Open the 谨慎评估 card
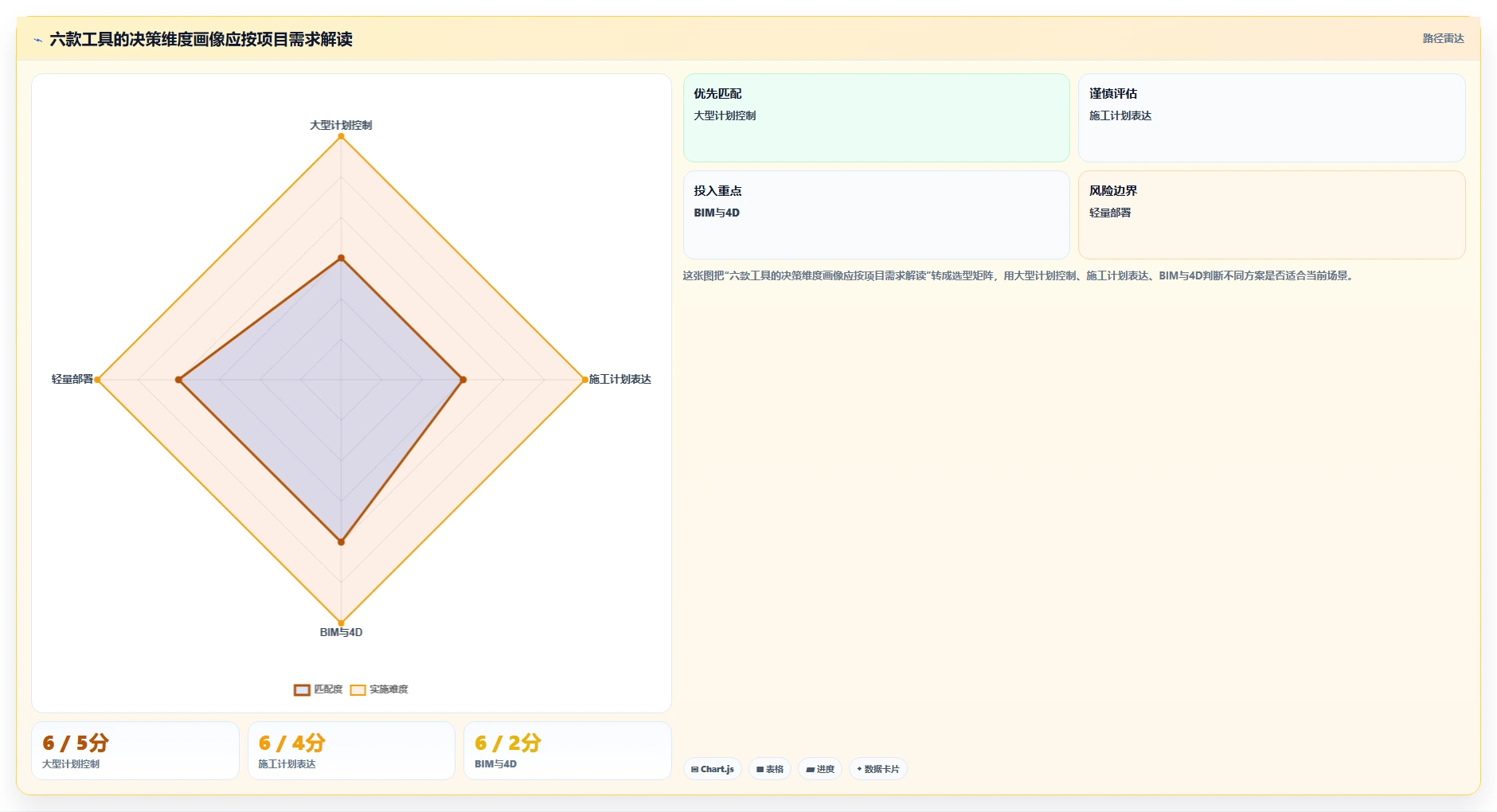 pos(1272,118)
